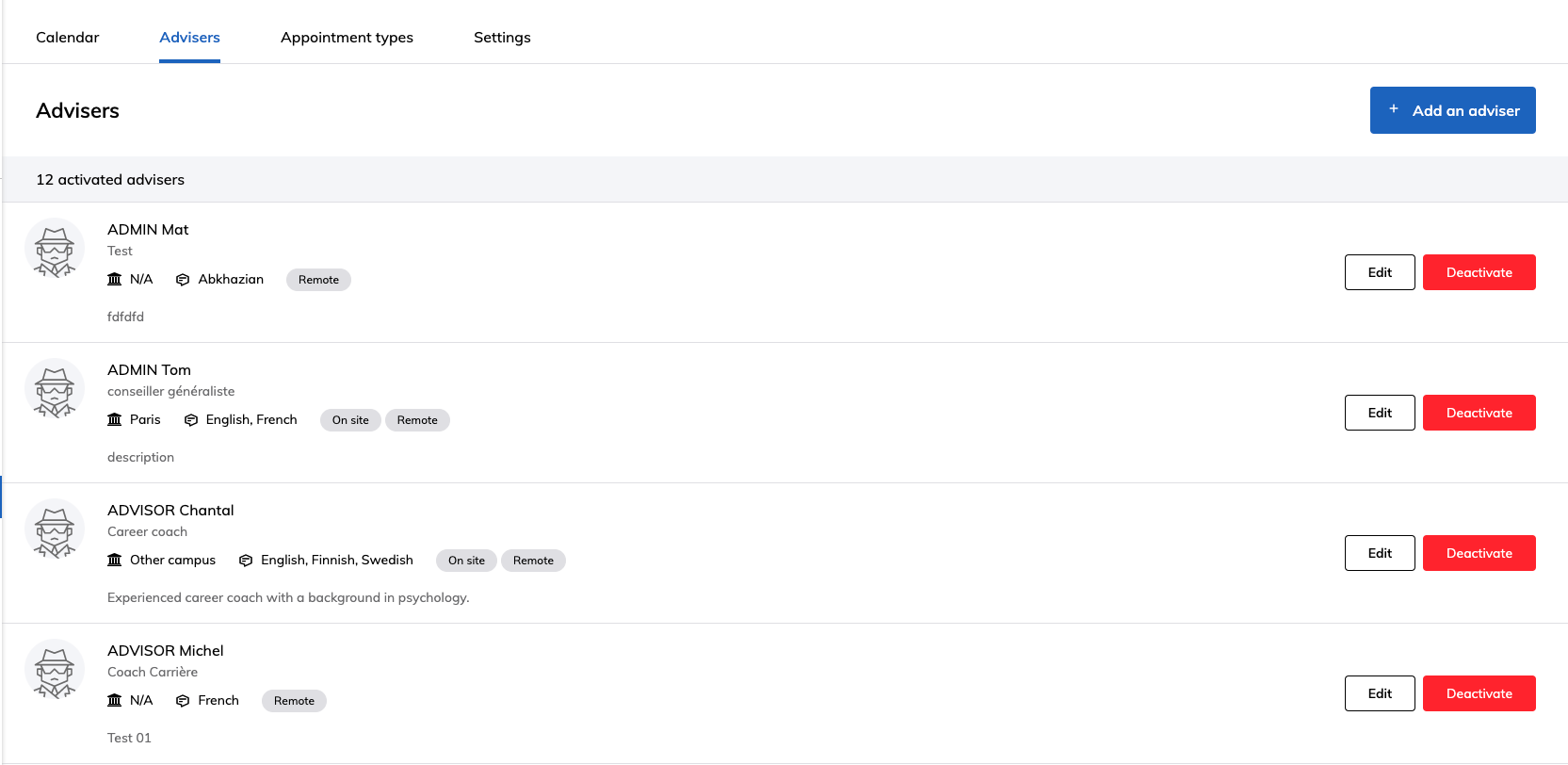The width and height of the screenshot is (1568, 765).
Task: Go to the Settings tab
Action: tap(502, 38)
